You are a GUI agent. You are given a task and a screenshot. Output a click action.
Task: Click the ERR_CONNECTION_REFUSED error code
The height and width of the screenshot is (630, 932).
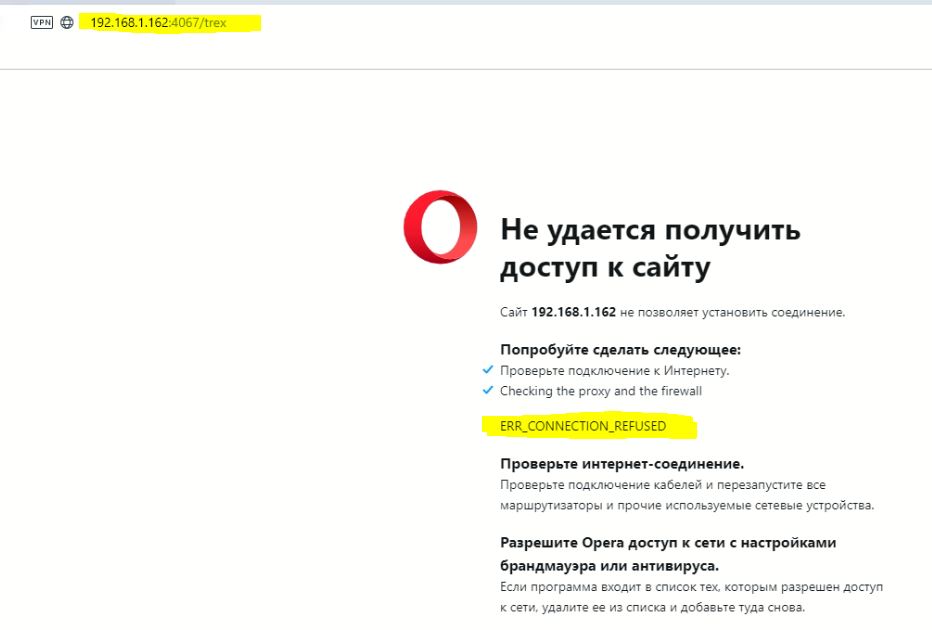[582, 426]
